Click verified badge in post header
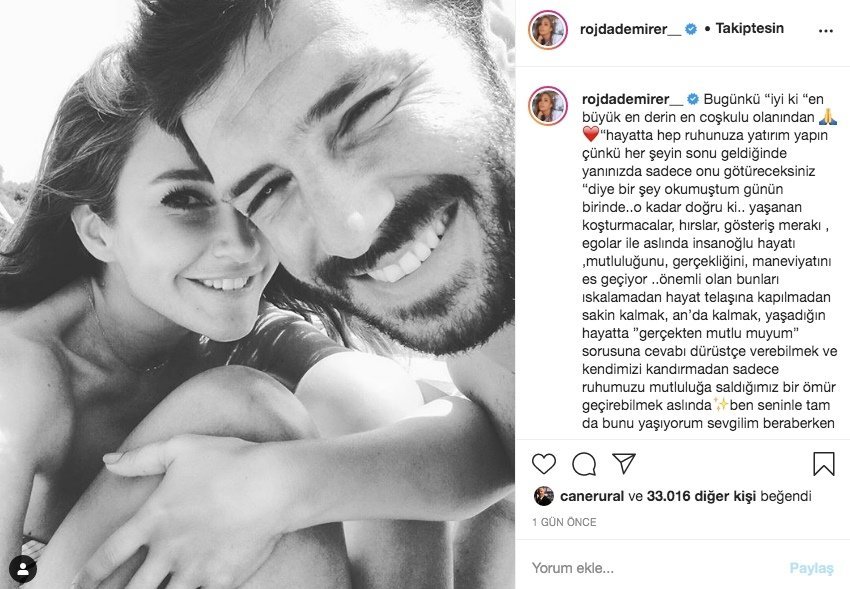Viewport: 850px width, 589px height. [691, 29]
